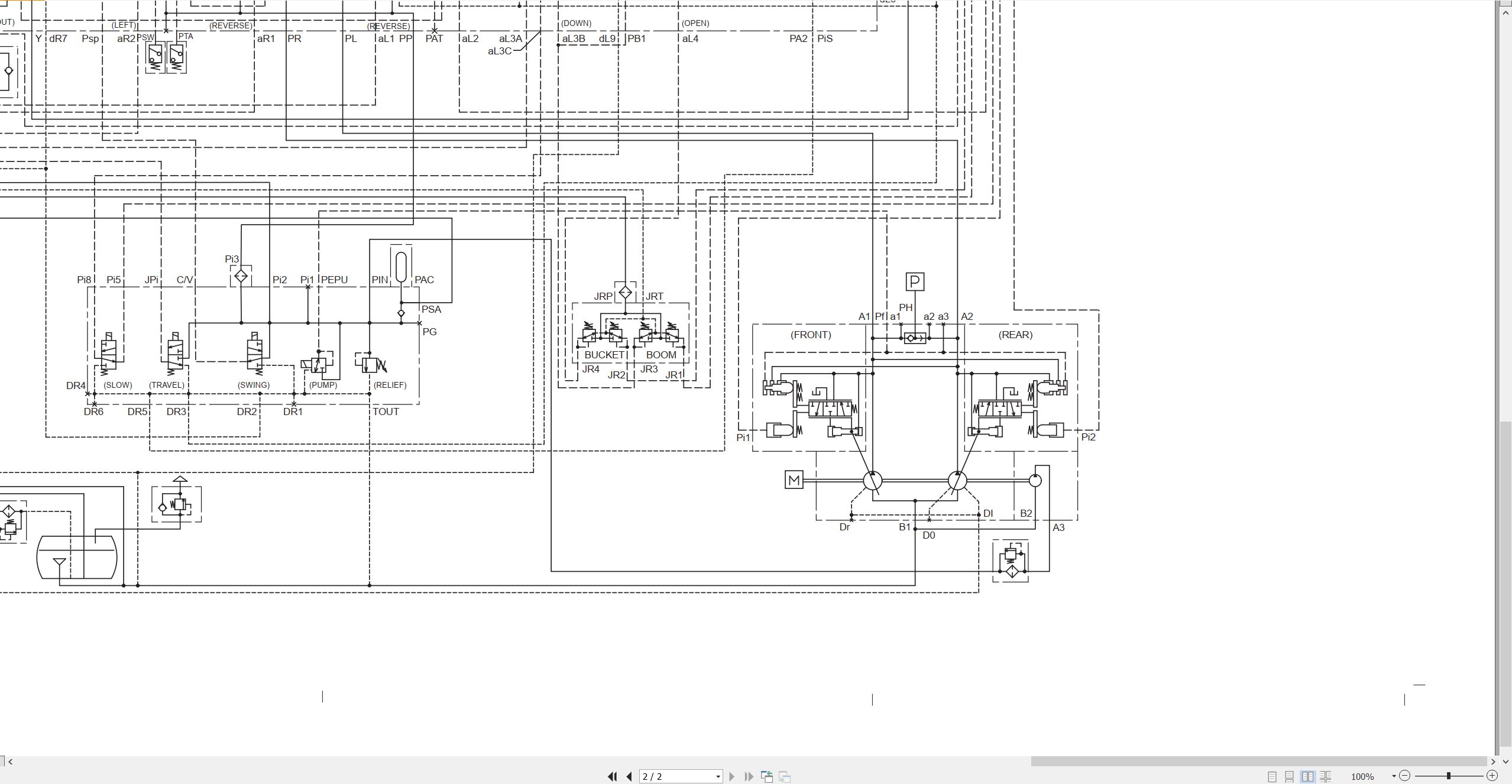Click the vertical scrollbar thumb
Screen dimensions: 1512x784
point(1506,585)
